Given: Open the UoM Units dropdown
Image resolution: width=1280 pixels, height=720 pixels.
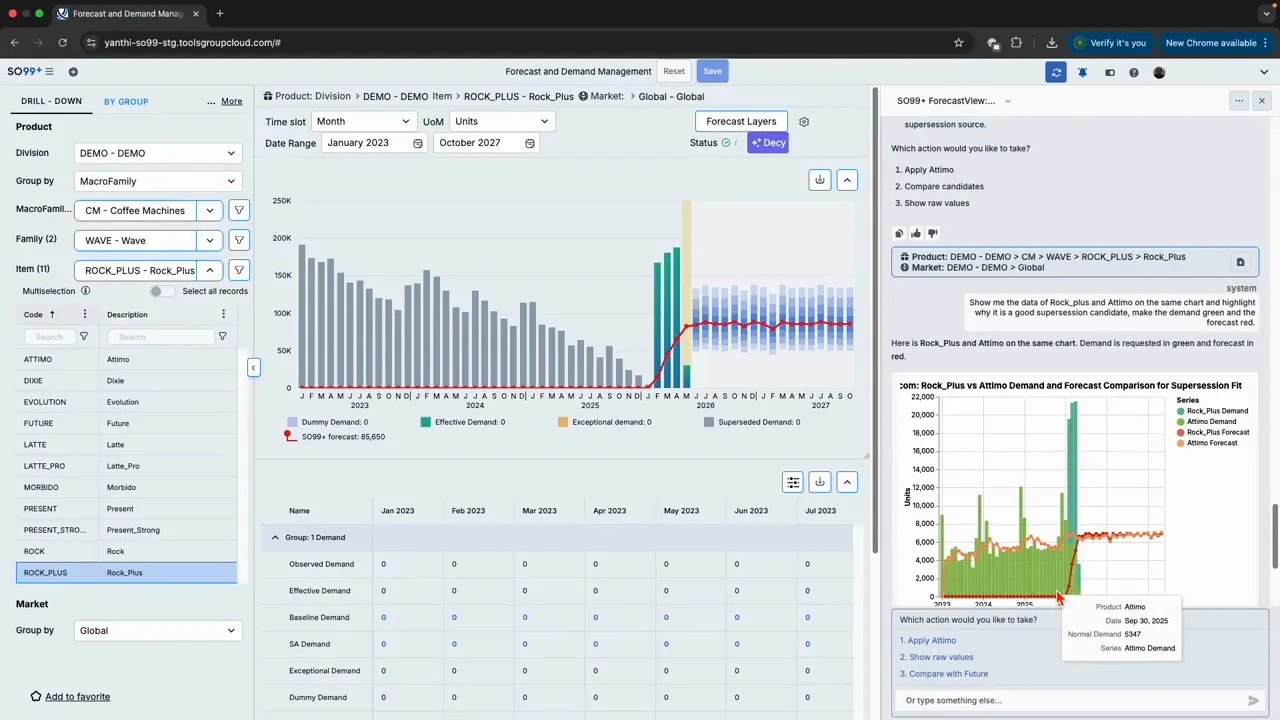Looking at the screenshot, I should (501, 121).
